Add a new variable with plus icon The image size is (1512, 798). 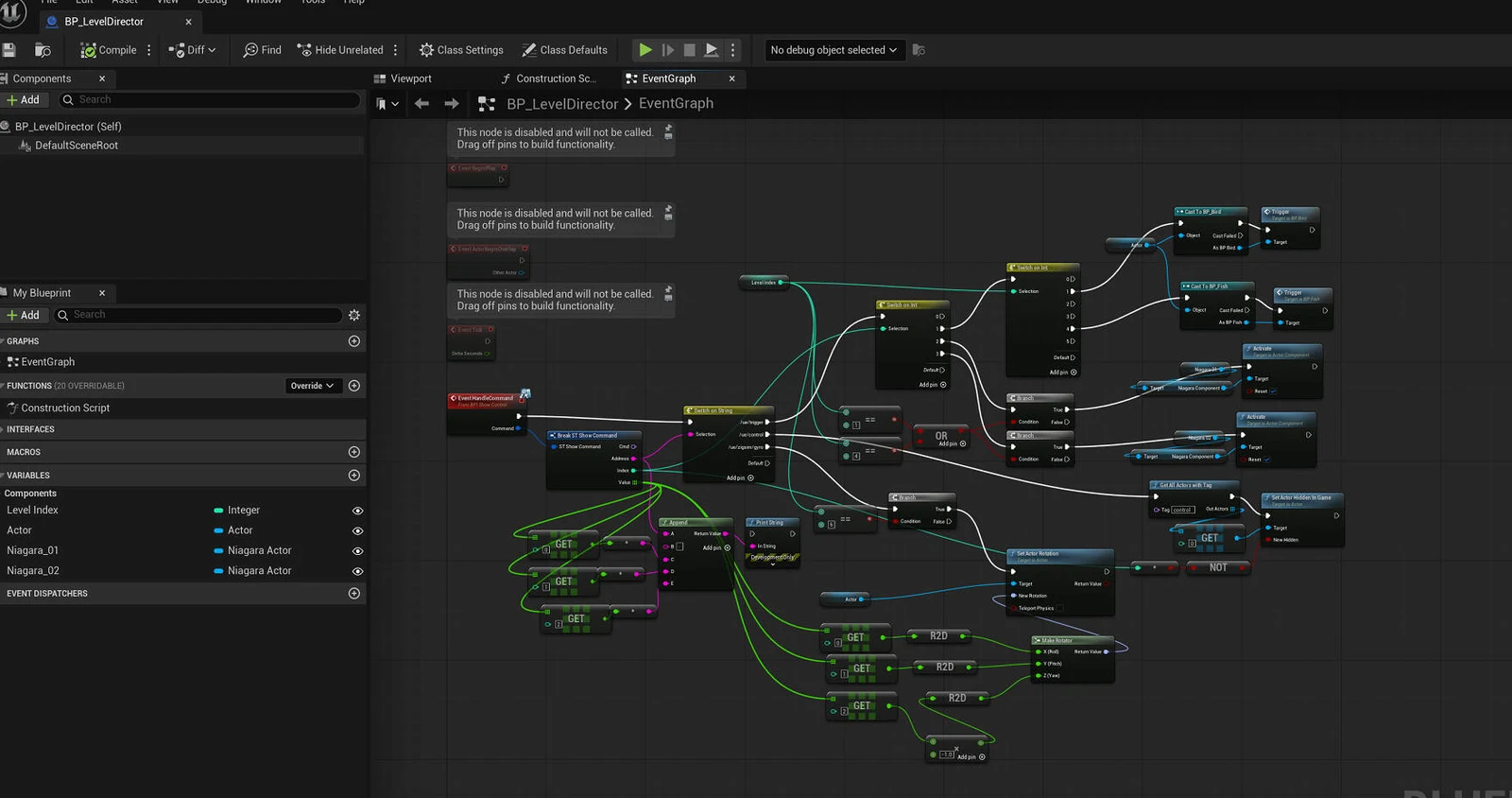click(354, 476)
